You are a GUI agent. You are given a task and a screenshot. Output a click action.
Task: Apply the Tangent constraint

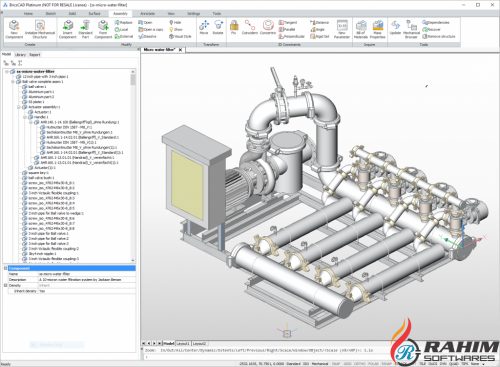287,22
